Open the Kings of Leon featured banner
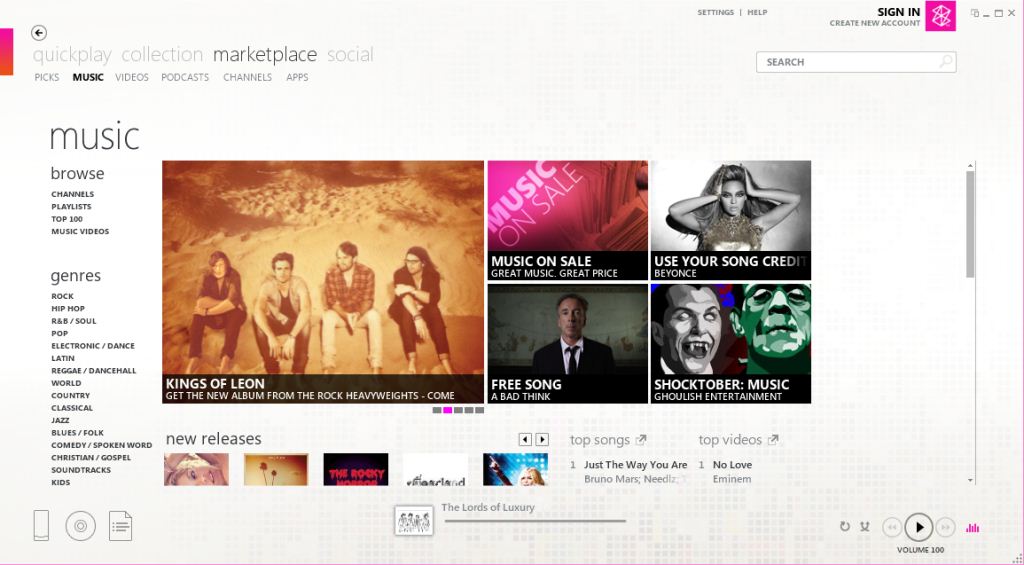Viewport: 1024px width, 565px height. point(323,282)
